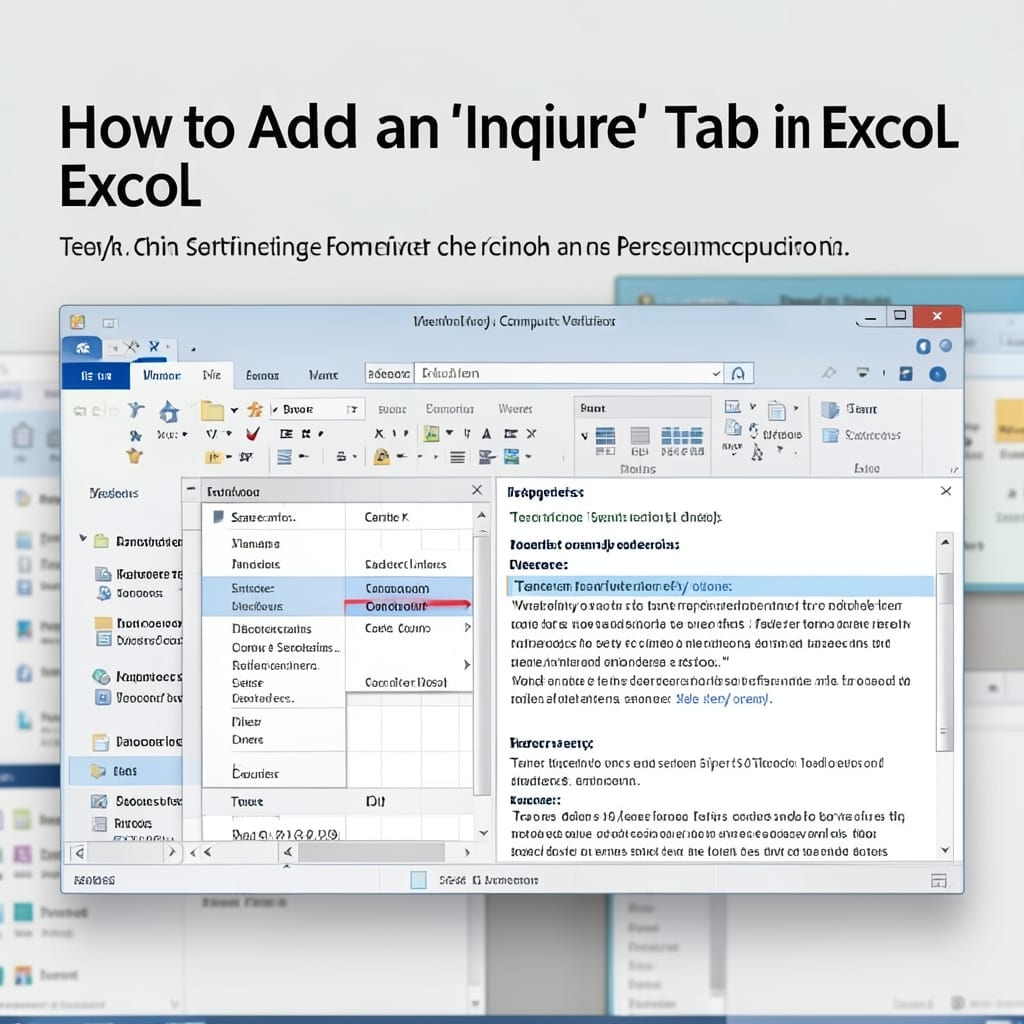Open the address field dropdown chevron

pyautogui.click(x=716, y=374)
